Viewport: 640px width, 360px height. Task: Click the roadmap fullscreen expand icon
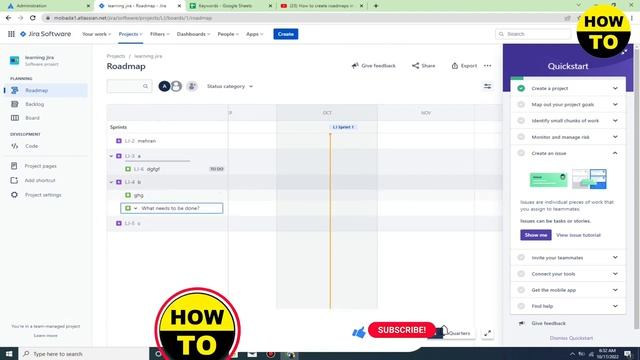(x=487, y=333)
